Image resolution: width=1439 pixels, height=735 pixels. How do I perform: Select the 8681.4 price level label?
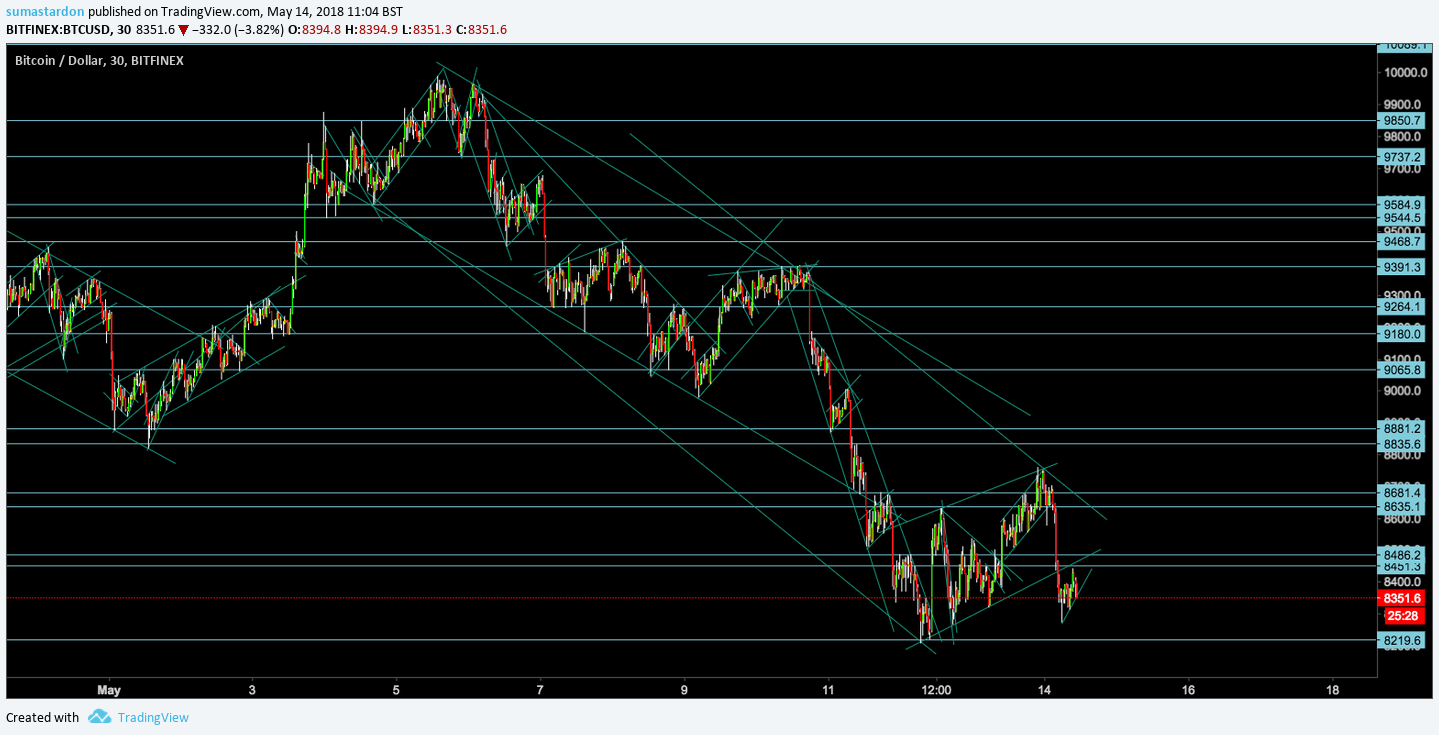1402,492
